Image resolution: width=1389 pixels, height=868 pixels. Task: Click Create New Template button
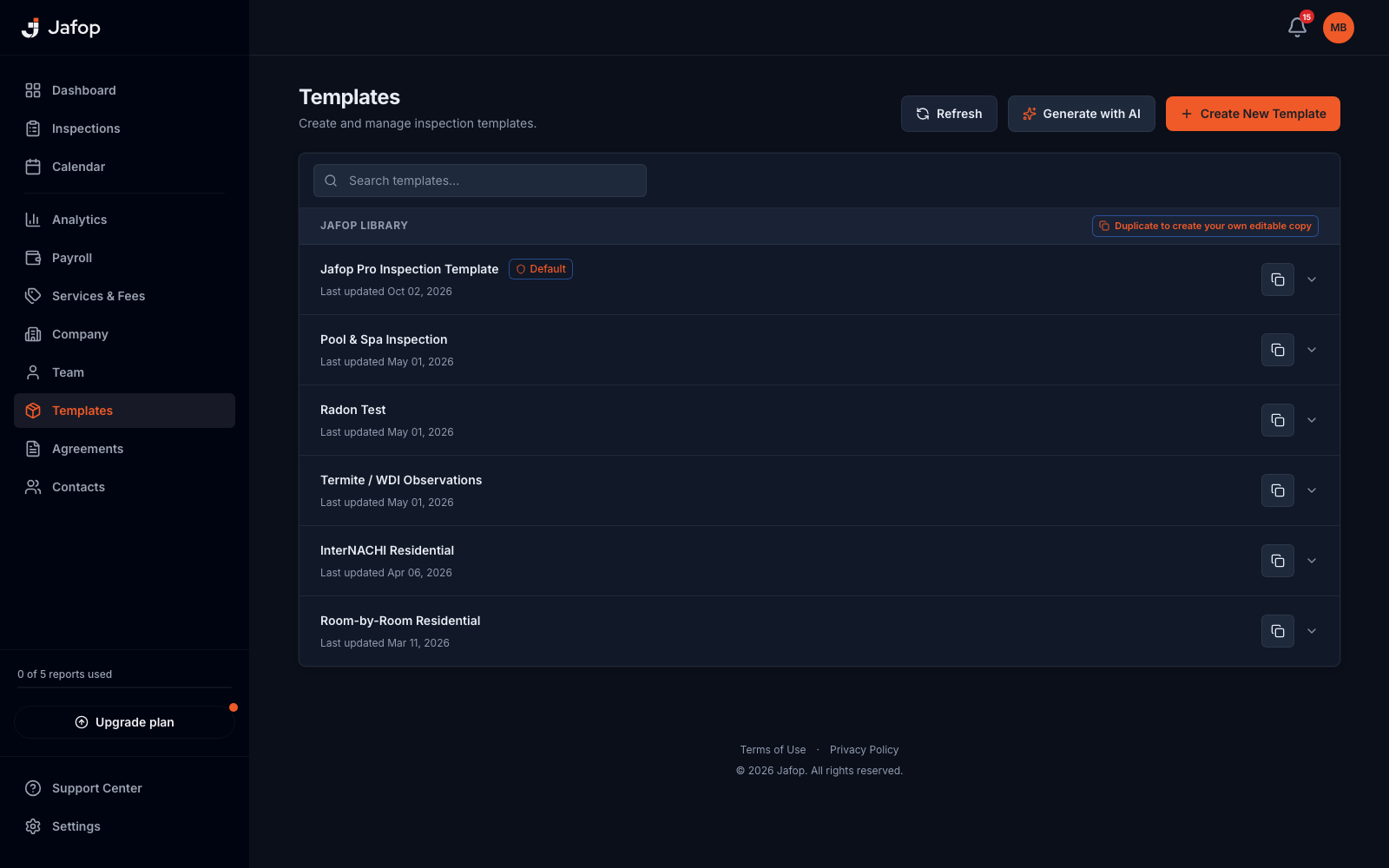1253,114
